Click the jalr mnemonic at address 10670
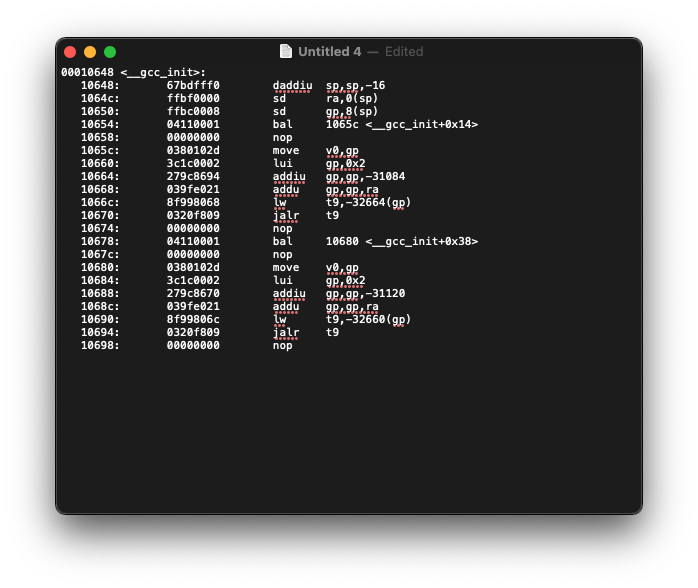This screenshot has width=698, height=588. (286, 215)
